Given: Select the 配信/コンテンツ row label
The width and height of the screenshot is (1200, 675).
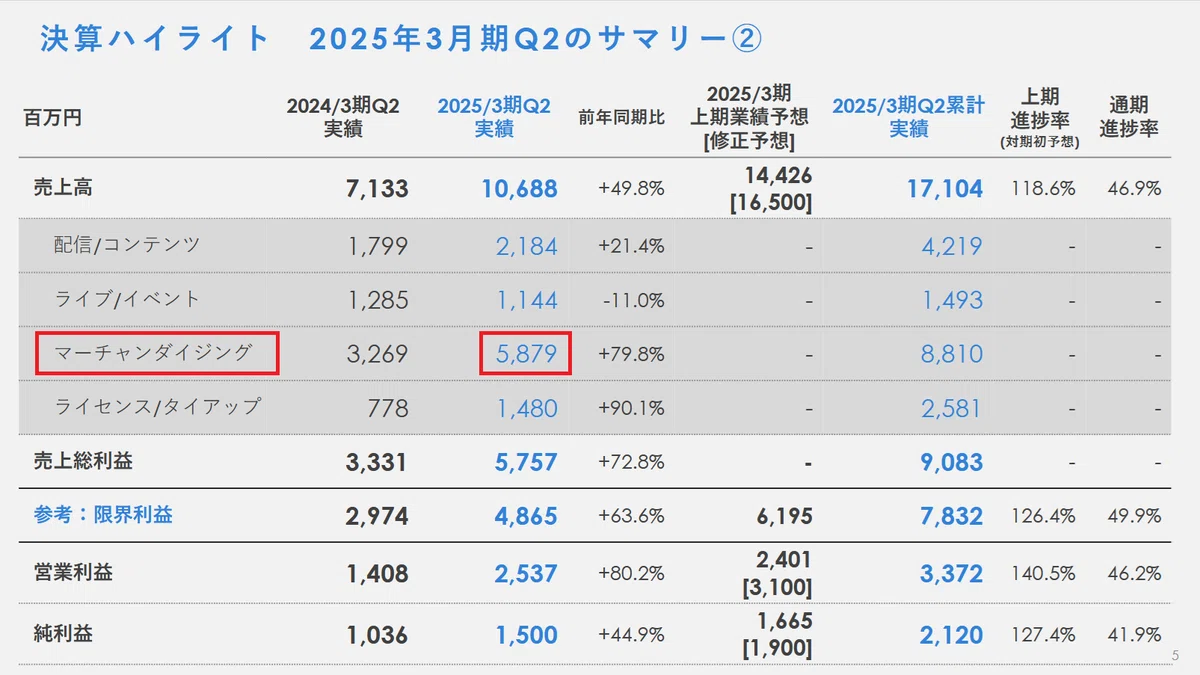Looking at the screenshot, I should tap(127, 244).
